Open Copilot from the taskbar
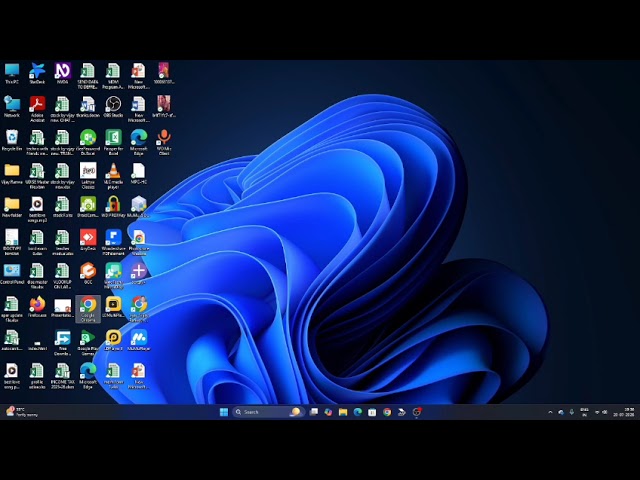 328,412
